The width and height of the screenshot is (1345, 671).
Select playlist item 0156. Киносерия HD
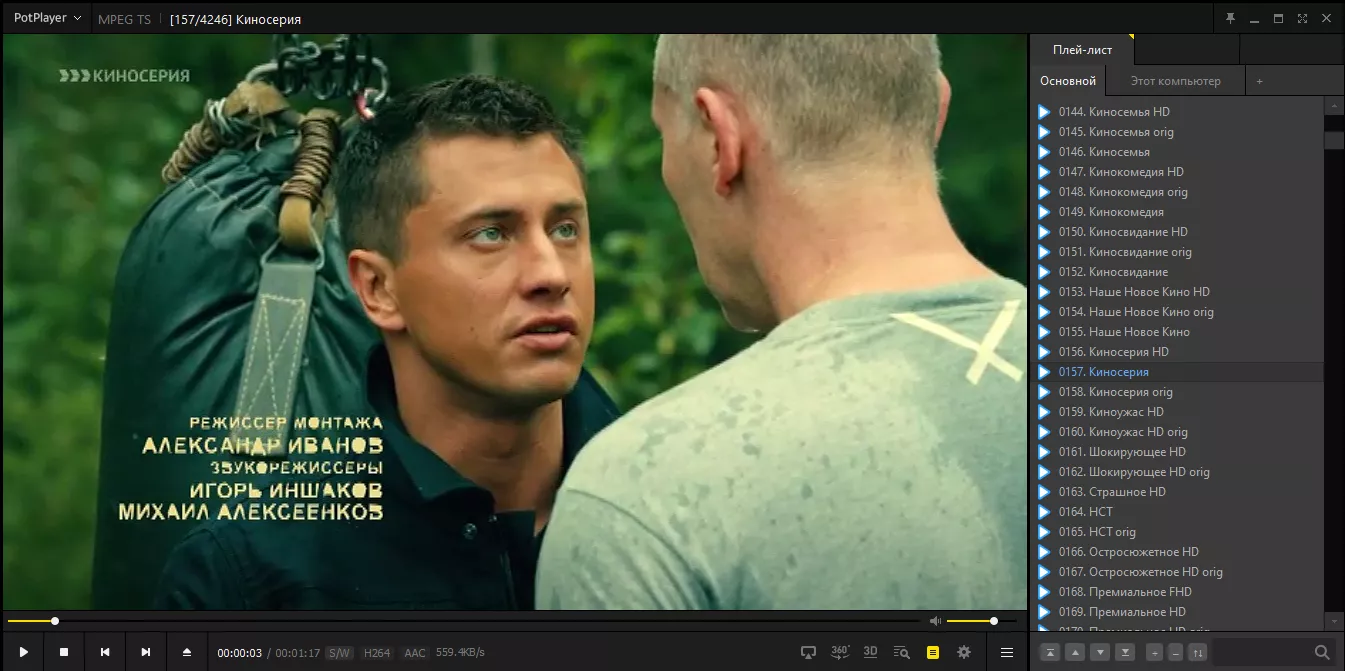[x=1178, y=352]
